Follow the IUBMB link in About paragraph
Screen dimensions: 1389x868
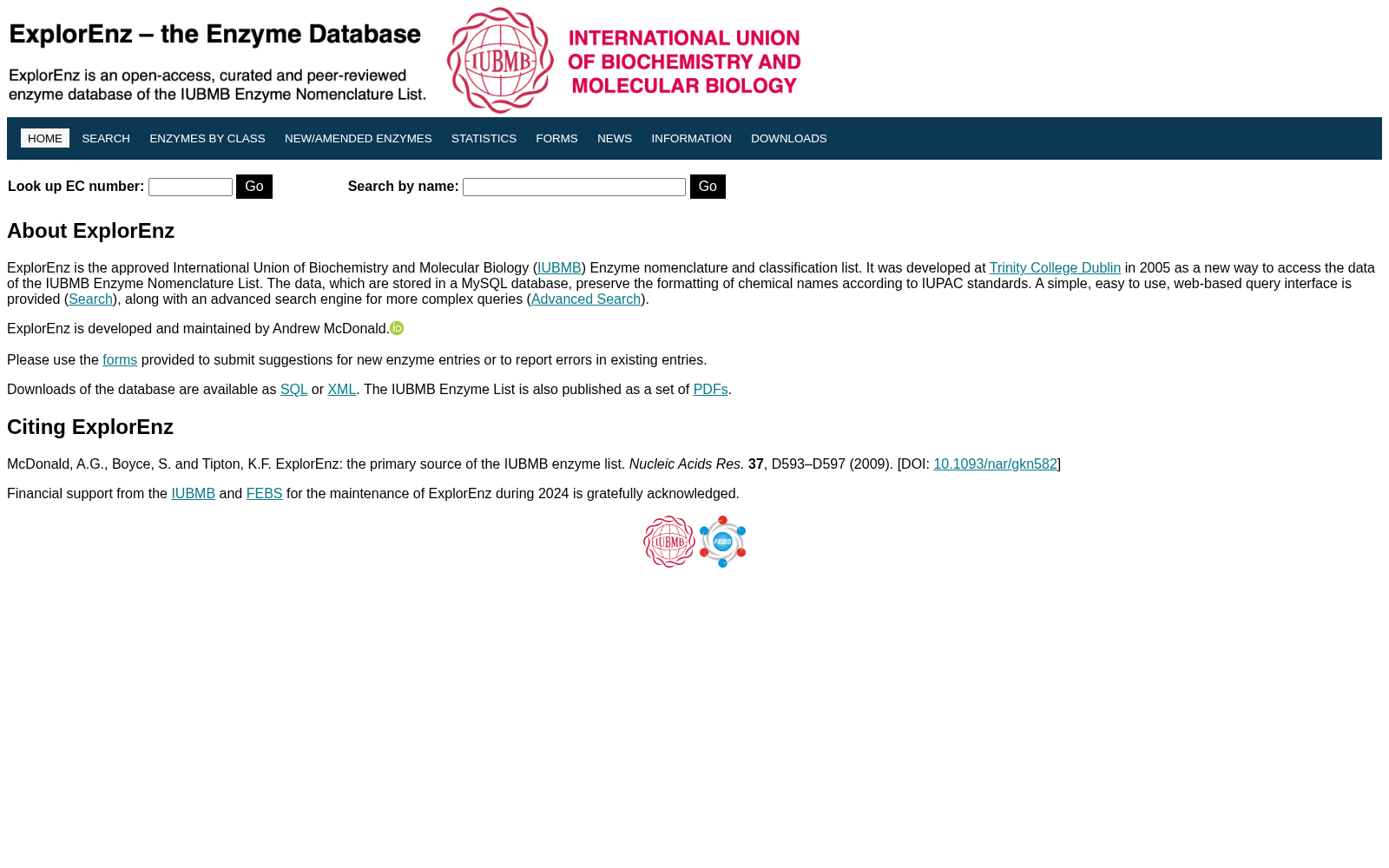point(559,268)
